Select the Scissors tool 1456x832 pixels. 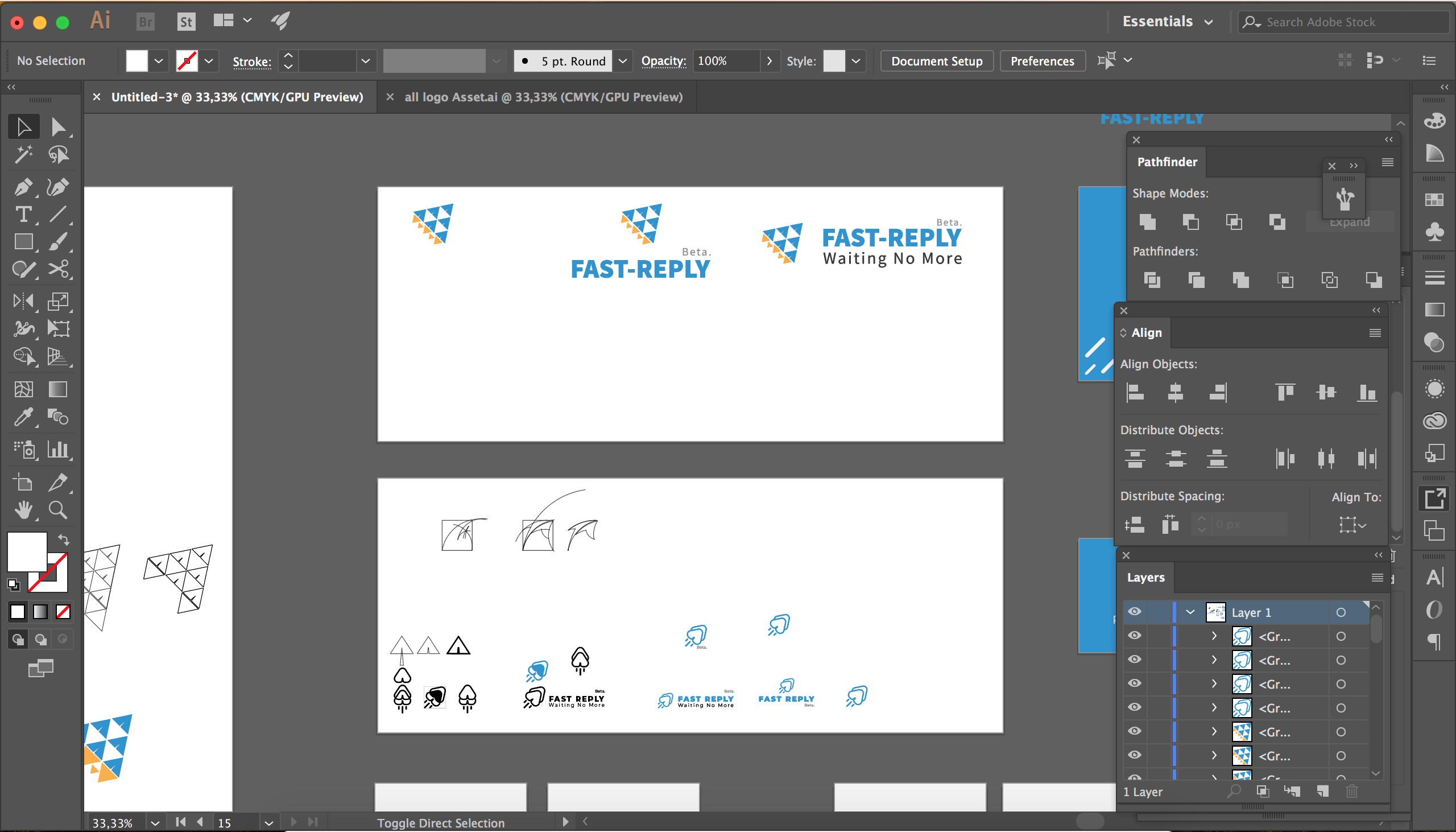tap(57, 269)
